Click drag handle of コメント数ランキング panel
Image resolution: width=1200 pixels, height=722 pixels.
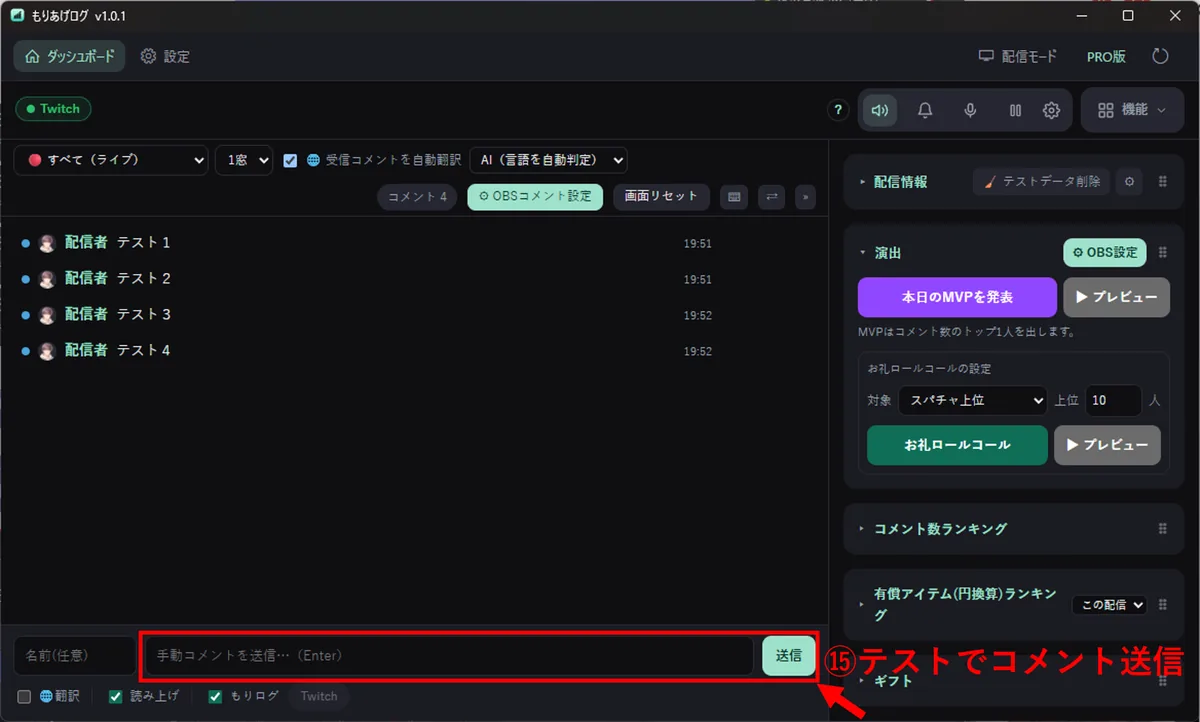(x=1162, y=528)
